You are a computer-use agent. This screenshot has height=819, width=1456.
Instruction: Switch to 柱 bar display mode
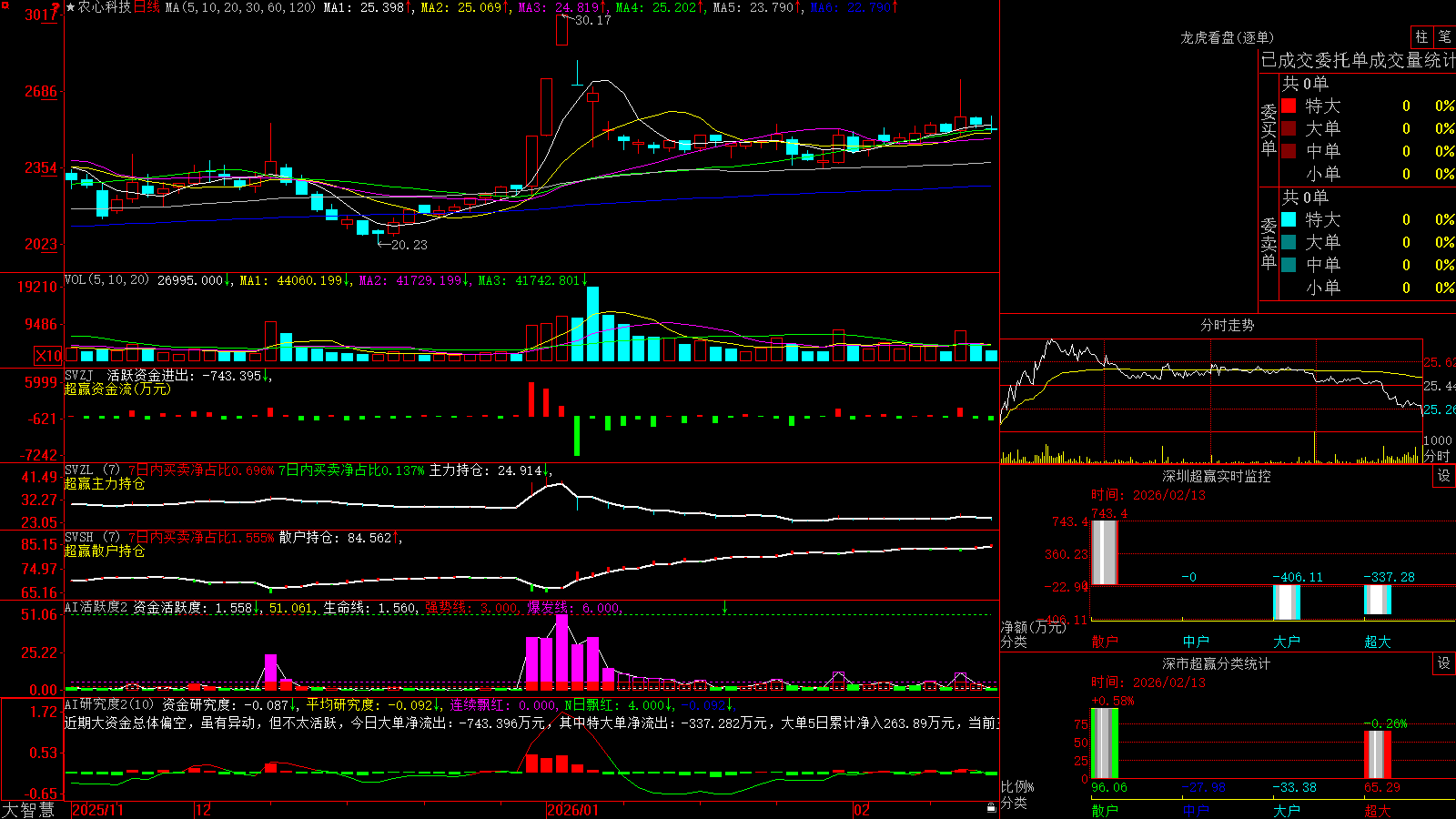pos(1421,37)
